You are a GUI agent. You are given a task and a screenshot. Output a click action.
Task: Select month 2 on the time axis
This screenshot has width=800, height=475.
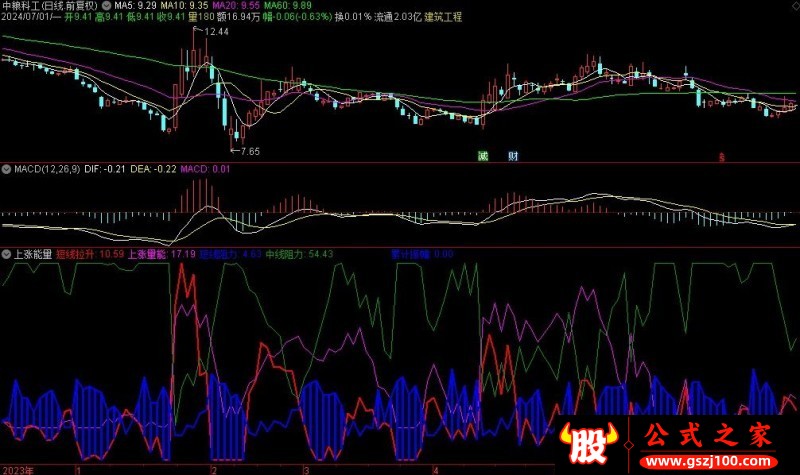click(214, 470)
